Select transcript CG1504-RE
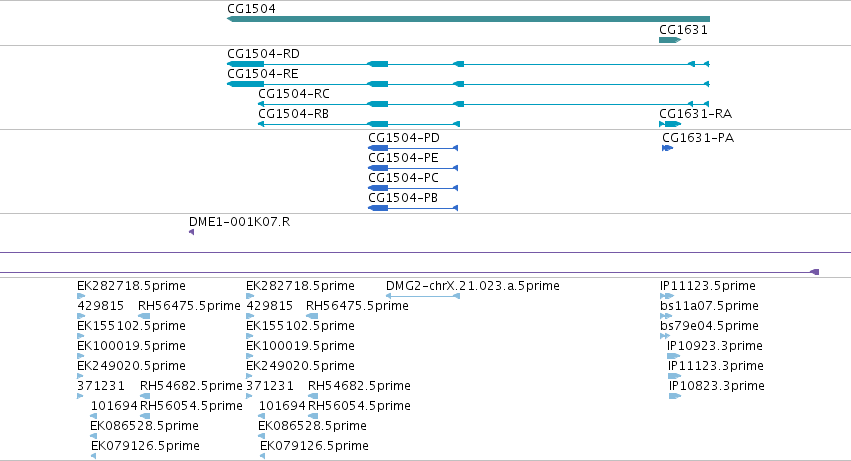This screenshot has width=851, height=461. tap(263, 74)
